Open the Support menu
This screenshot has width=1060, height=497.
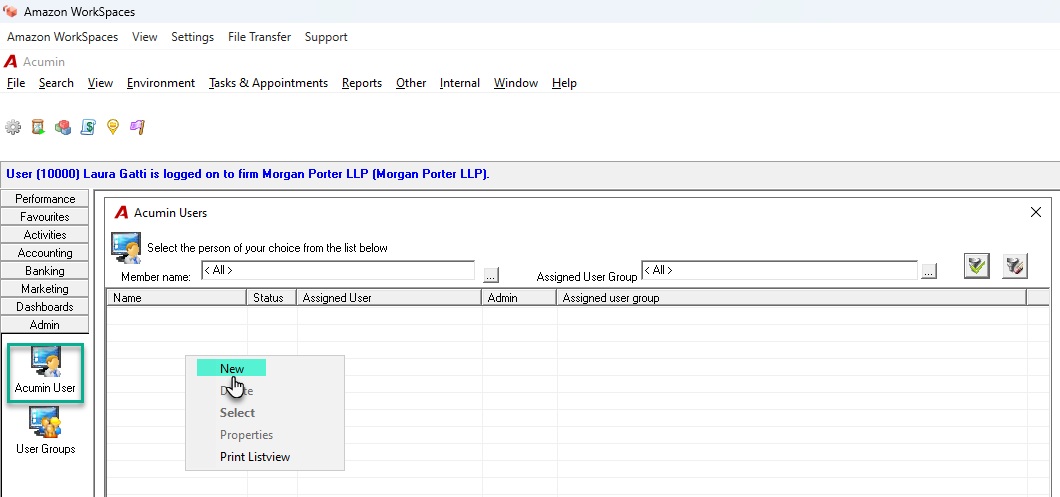[326, 37]
